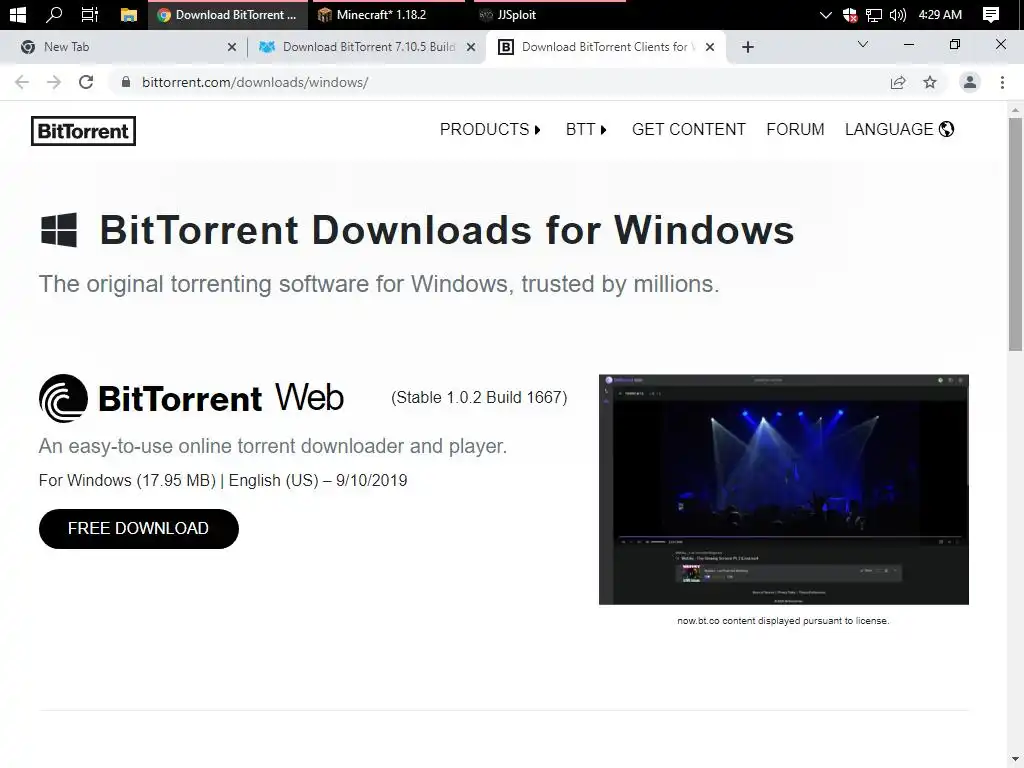
Task: Open the FORUM link
Action: pos(795,129)
